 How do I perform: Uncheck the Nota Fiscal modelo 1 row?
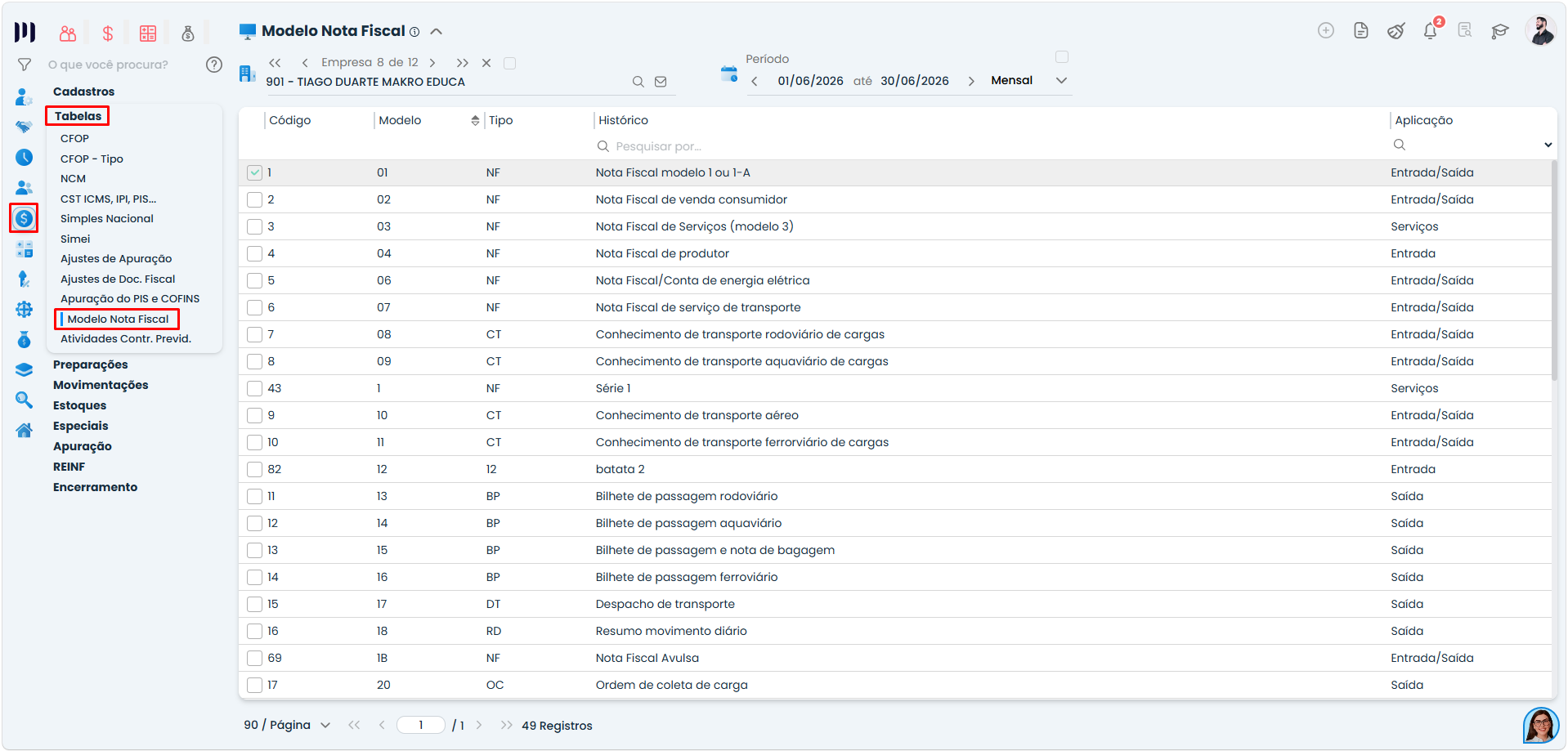[x=255, y=172]
